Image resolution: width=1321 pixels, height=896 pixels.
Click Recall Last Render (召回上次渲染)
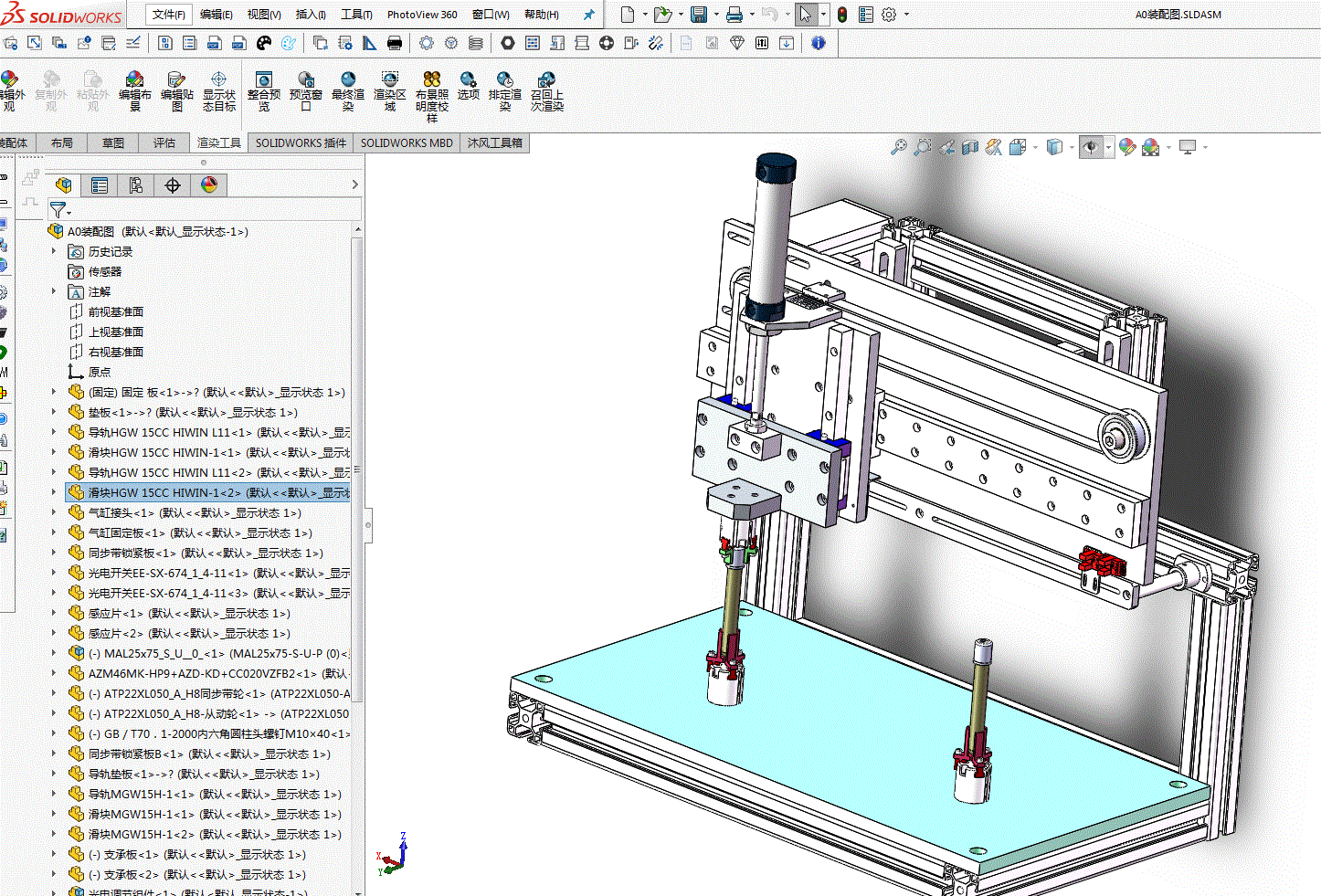(x=547, y=90)
